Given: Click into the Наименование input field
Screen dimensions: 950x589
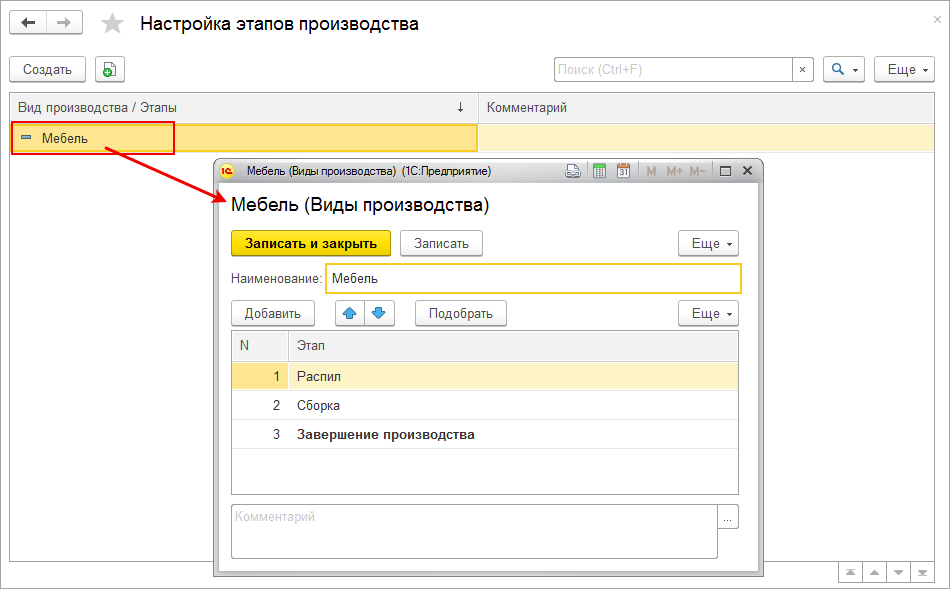Looking at the screenshot, I should pos(533,278).
